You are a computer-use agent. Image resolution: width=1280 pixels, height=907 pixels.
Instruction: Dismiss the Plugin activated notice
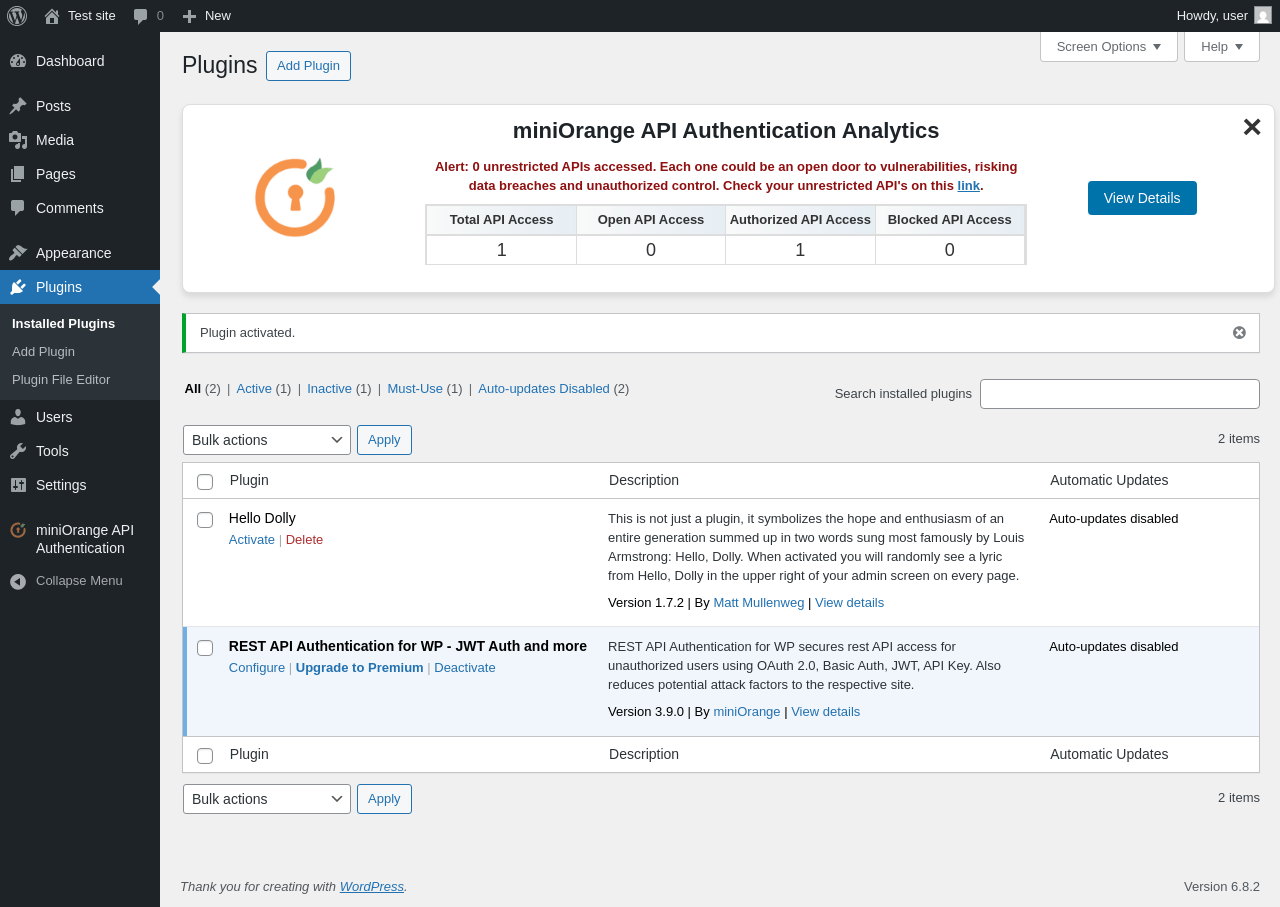pos(1239,333)
